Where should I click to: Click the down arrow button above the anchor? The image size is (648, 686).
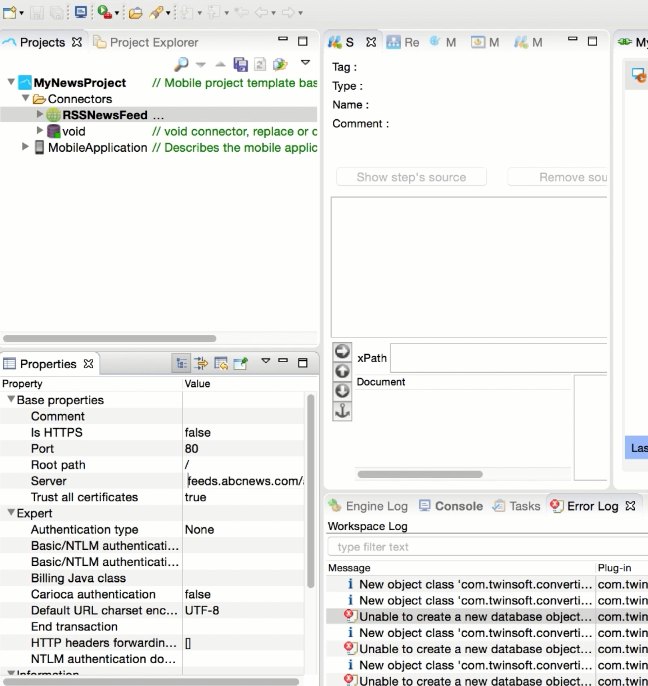(x=342, y=391)
